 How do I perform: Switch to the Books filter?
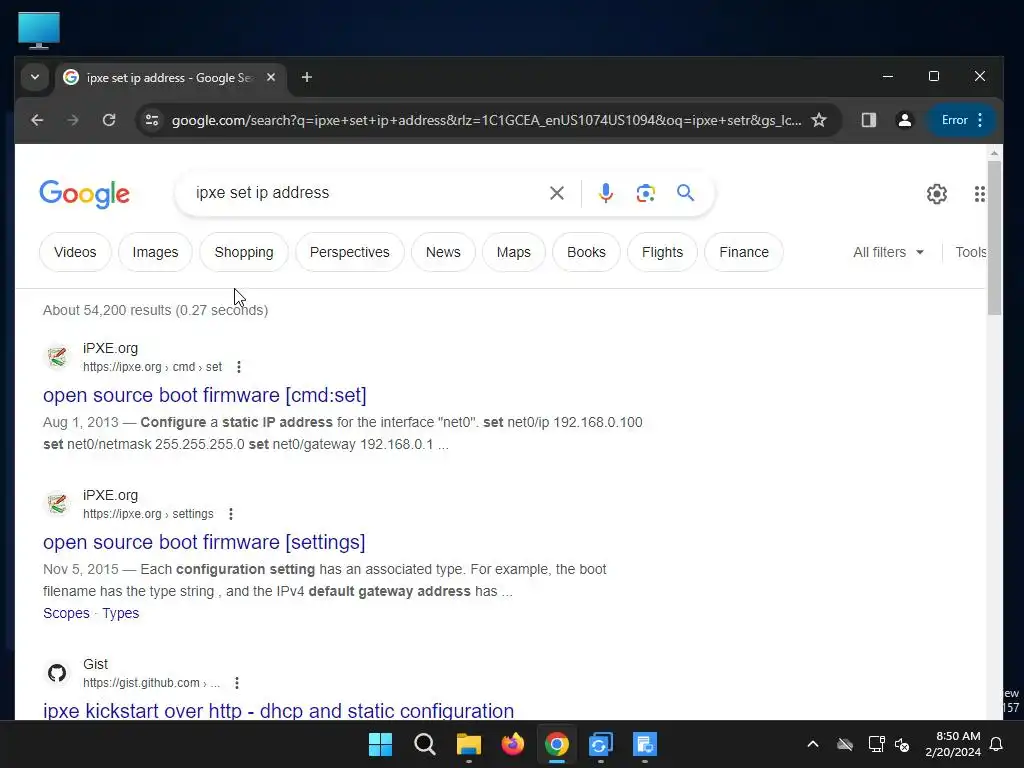[586, 252]
